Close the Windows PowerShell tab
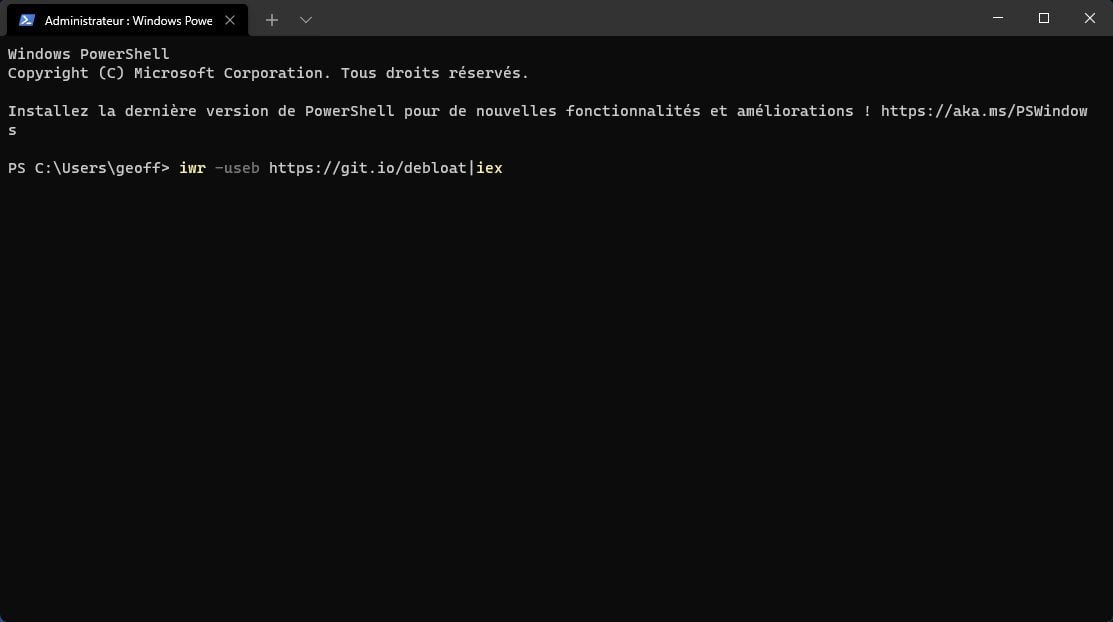 (230, 20)
